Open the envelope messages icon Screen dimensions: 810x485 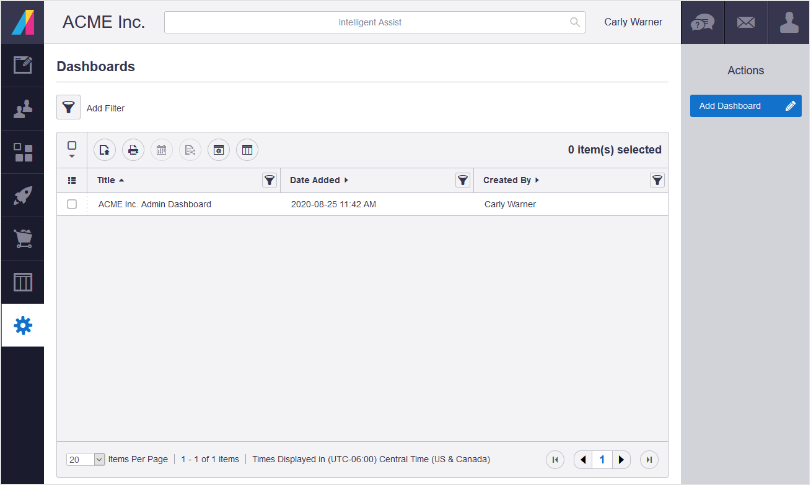click(745, 22)
